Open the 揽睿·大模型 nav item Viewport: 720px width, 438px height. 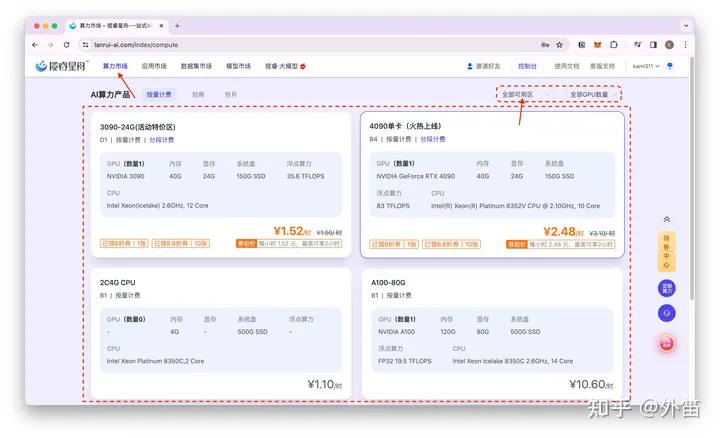(x=285, y=66)
